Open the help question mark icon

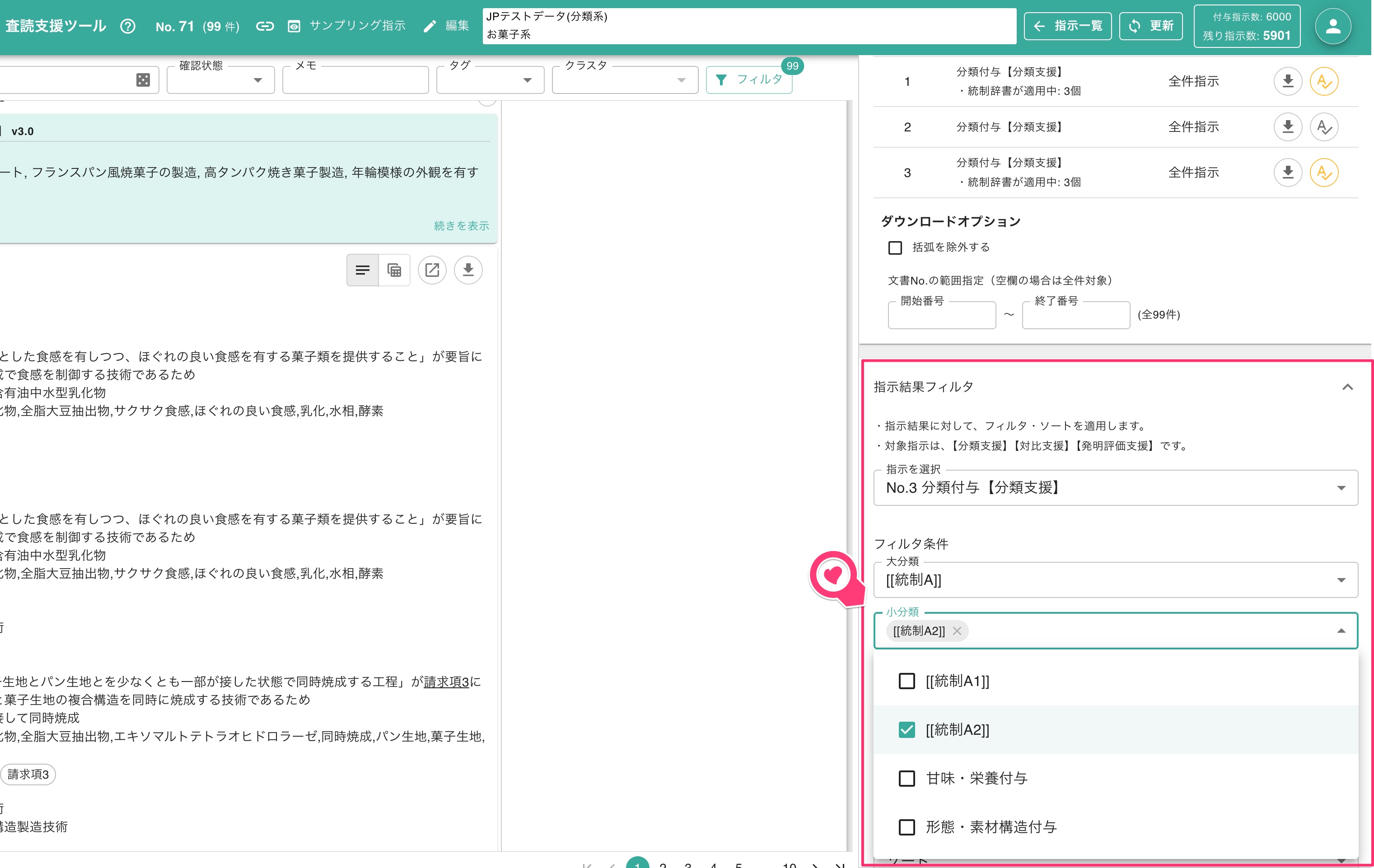(128, 26)
